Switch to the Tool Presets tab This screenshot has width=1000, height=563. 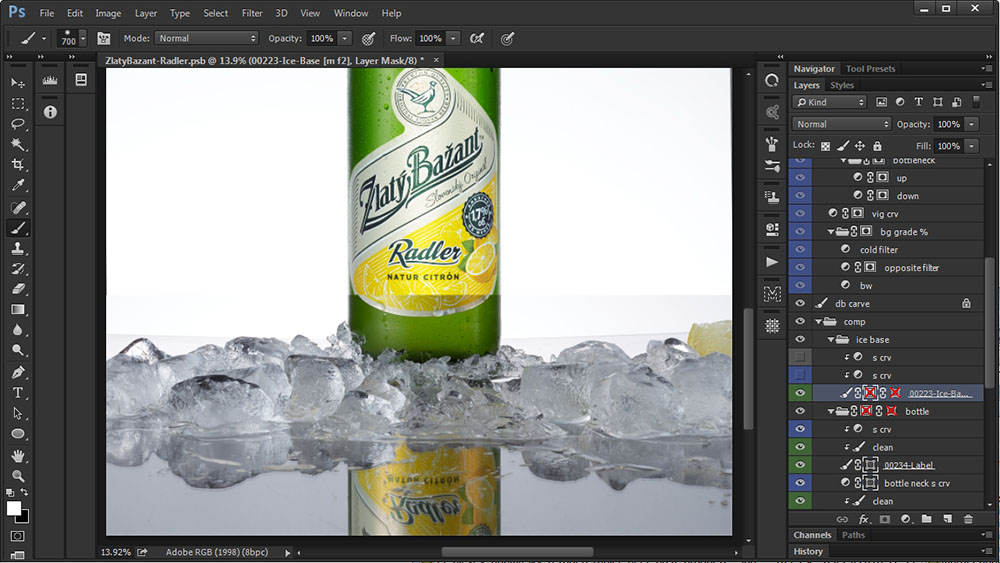pos(870,68)
